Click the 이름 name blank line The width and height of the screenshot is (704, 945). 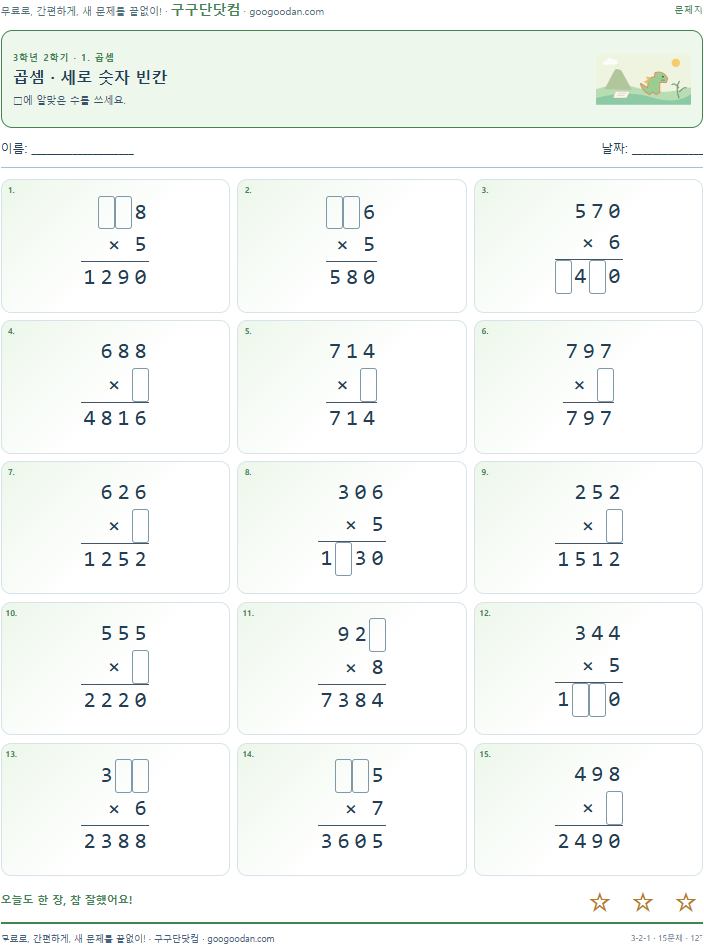tap(83, 149)
